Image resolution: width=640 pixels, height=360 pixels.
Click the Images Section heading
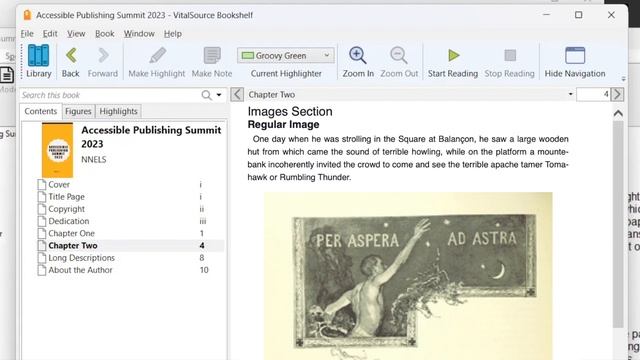coord(290,111)
